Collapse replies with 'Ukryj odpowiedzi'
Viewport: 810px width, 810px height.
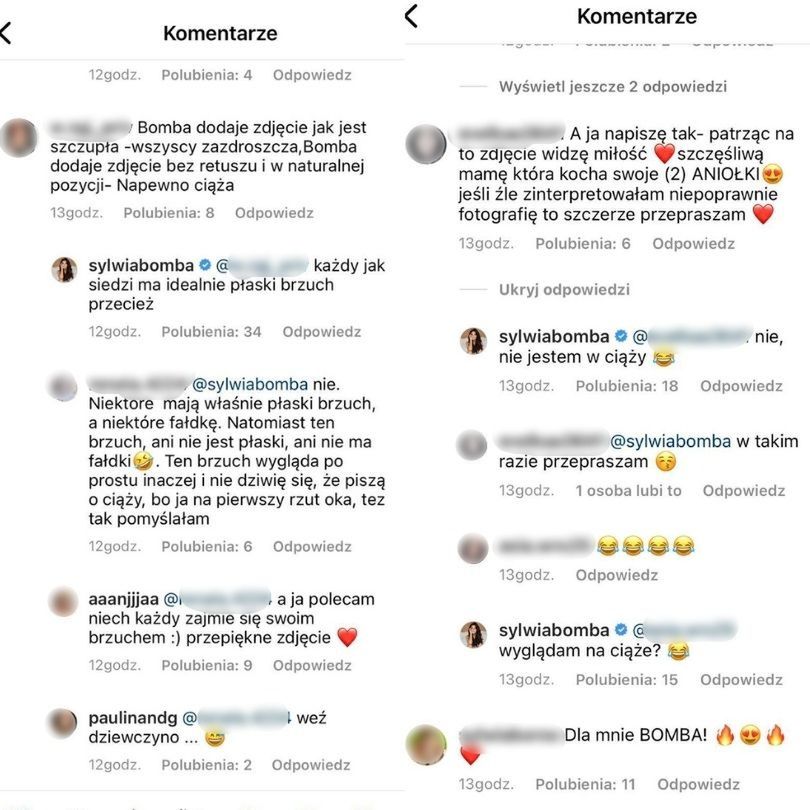click(x=564, y=290)
